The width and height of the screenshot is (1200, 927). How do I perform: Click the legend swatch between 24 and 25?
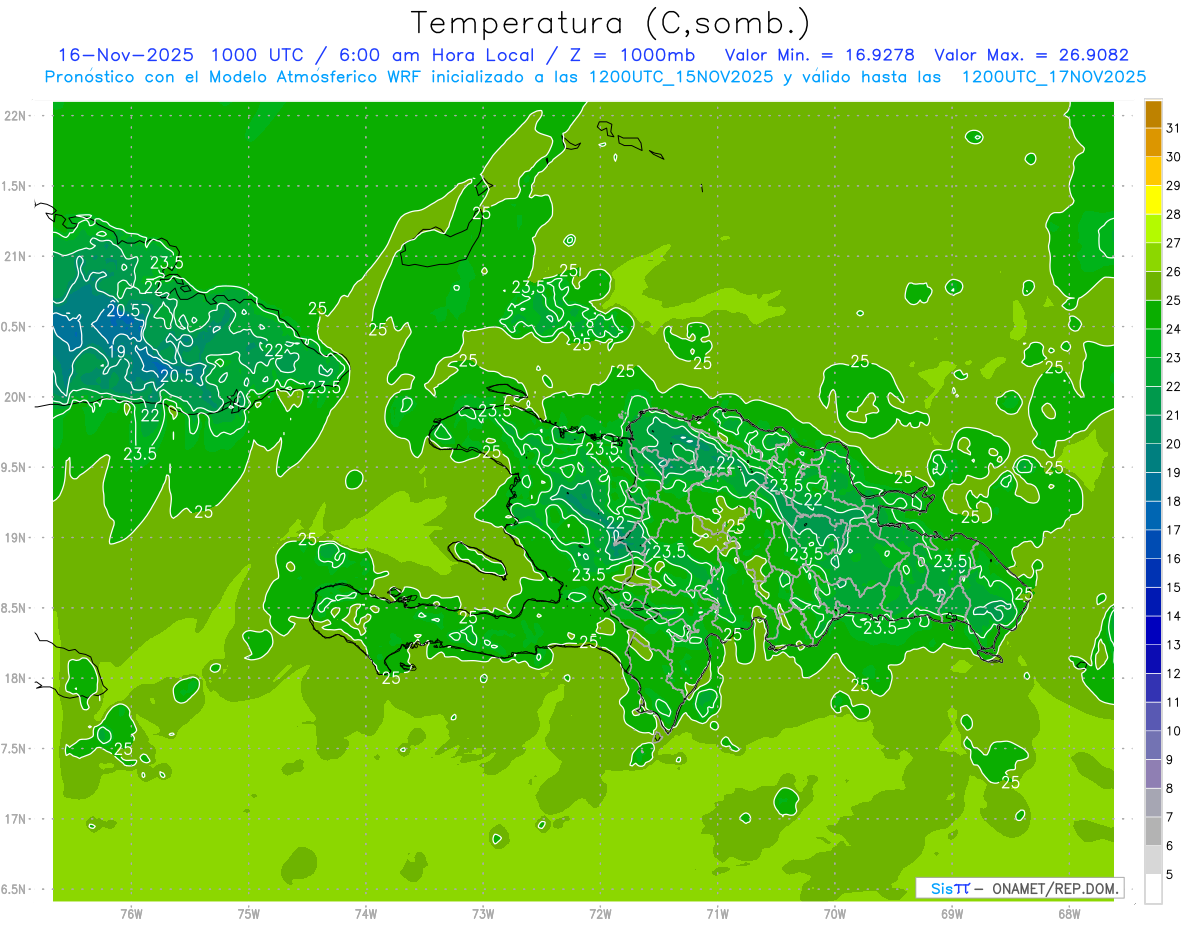point(1153,315)
